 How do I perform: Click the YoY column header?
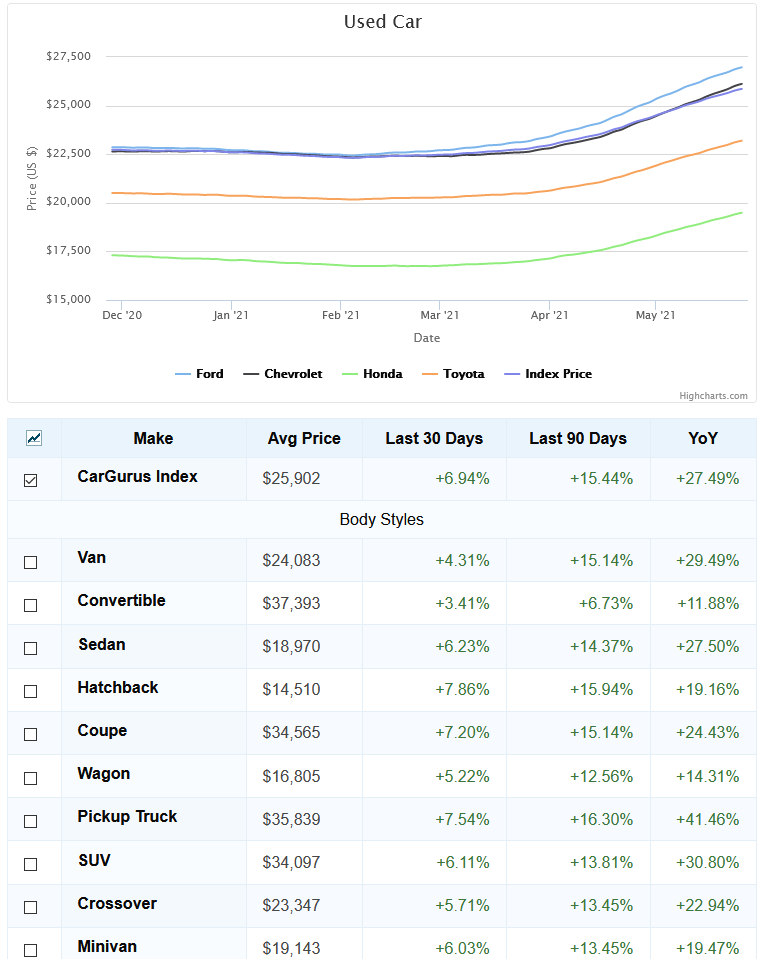[x=702, y=438]
